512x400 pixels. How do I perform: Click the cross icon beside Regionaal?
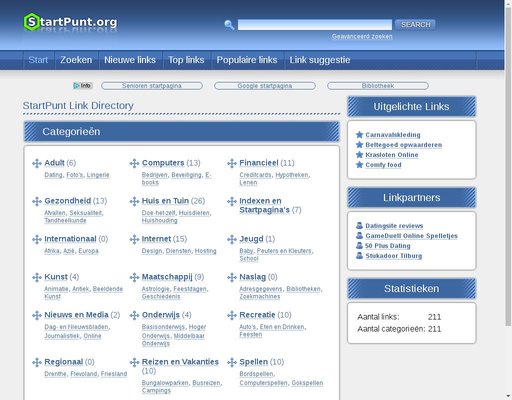point(37,362)
